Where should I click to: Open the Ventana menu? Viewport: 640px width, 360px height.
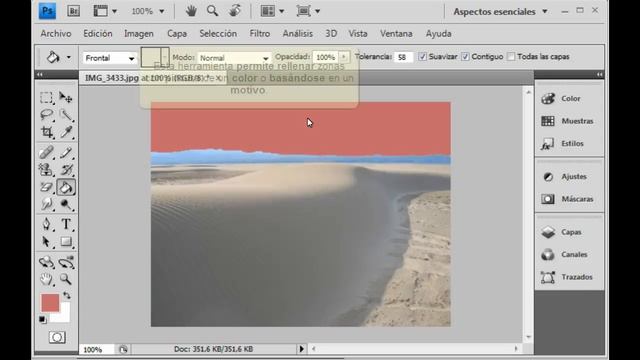point(396,33)
